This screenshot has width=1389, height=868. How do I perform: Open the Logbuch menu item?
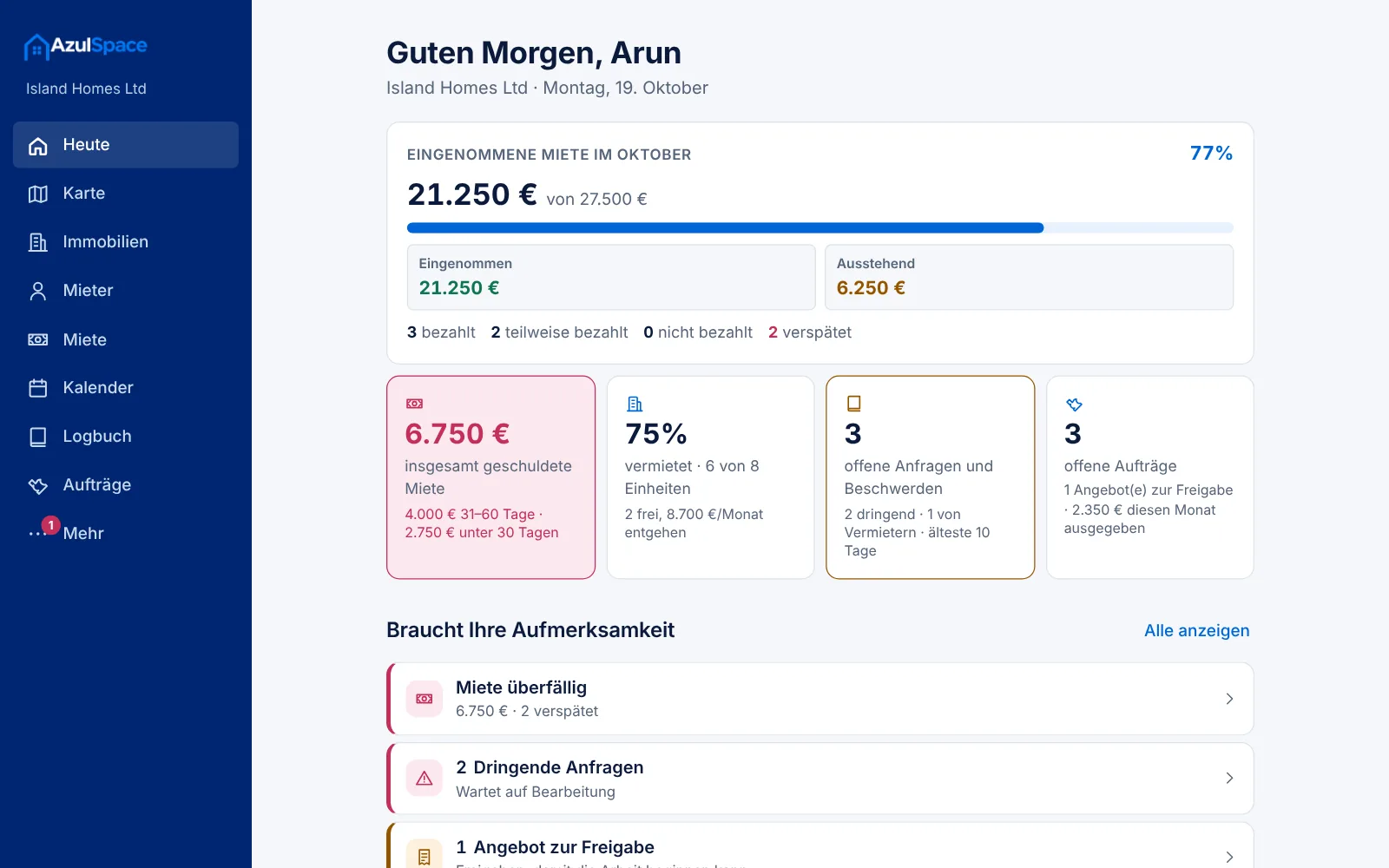126,437
